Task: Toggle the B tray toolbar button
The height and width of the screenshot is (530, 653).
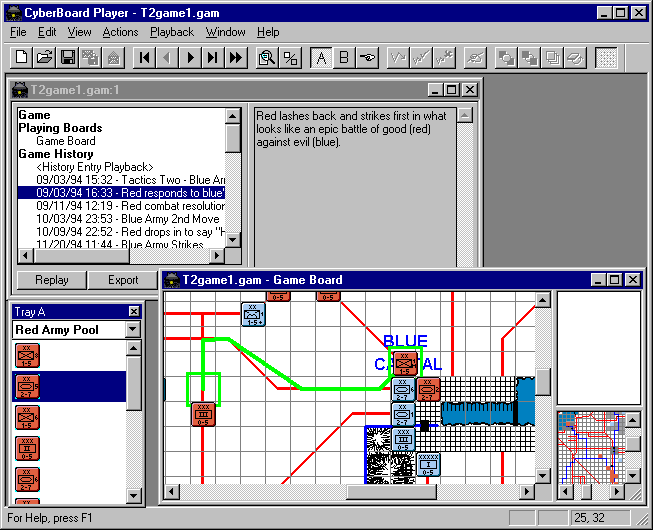Action: [x=344, y=57]
